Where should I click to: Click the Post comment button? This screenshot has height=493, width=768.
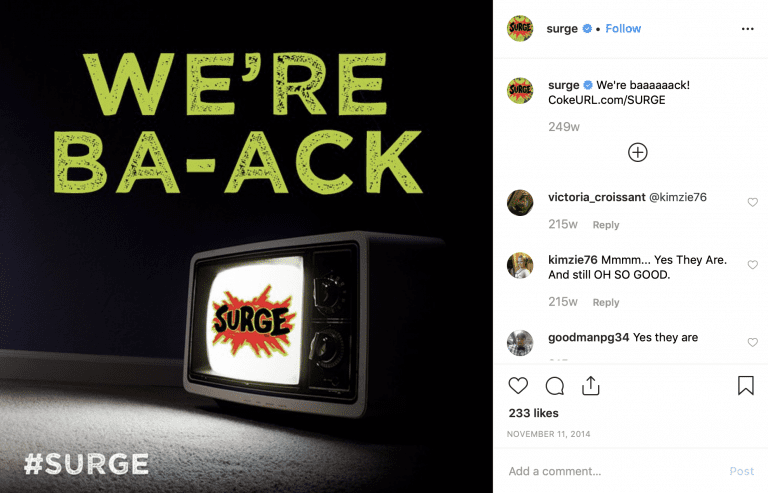tap(742, 471)
